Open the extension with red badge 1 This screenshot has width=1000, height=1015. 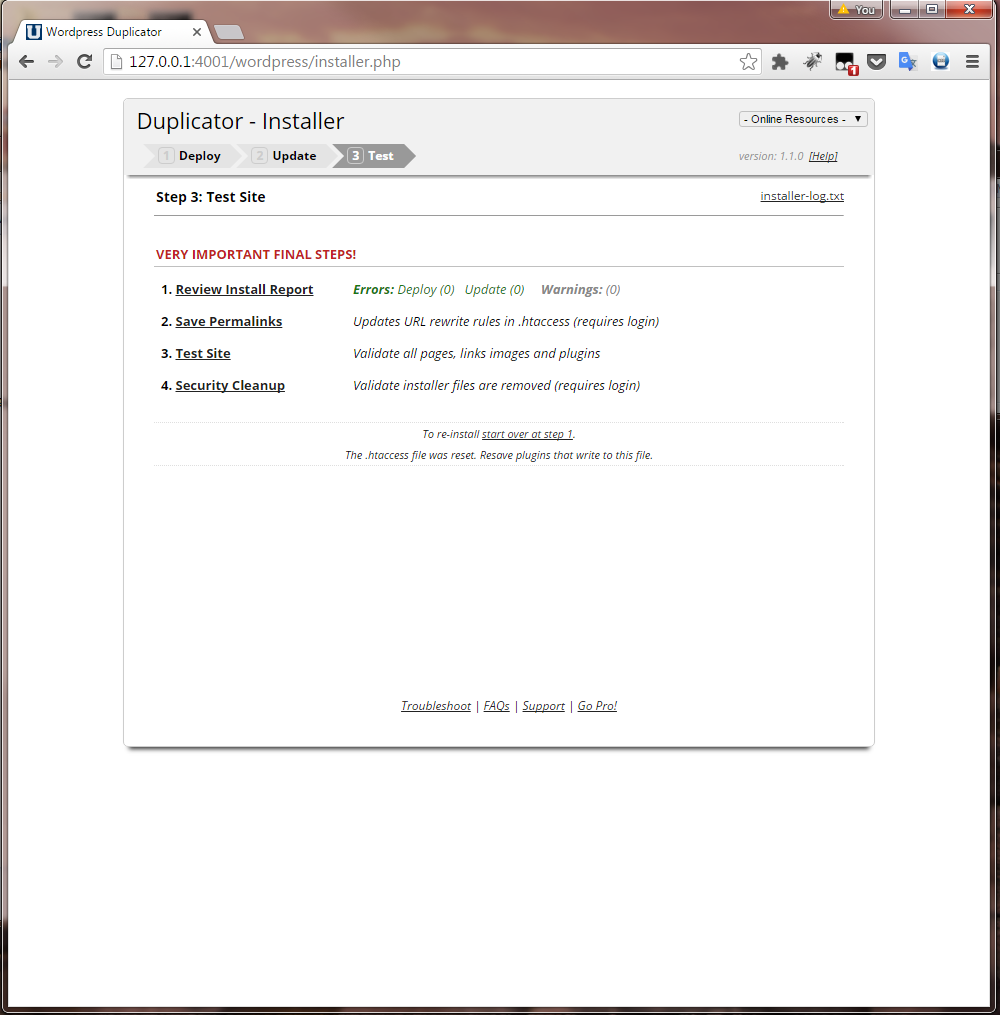click(x=845, y=63)
